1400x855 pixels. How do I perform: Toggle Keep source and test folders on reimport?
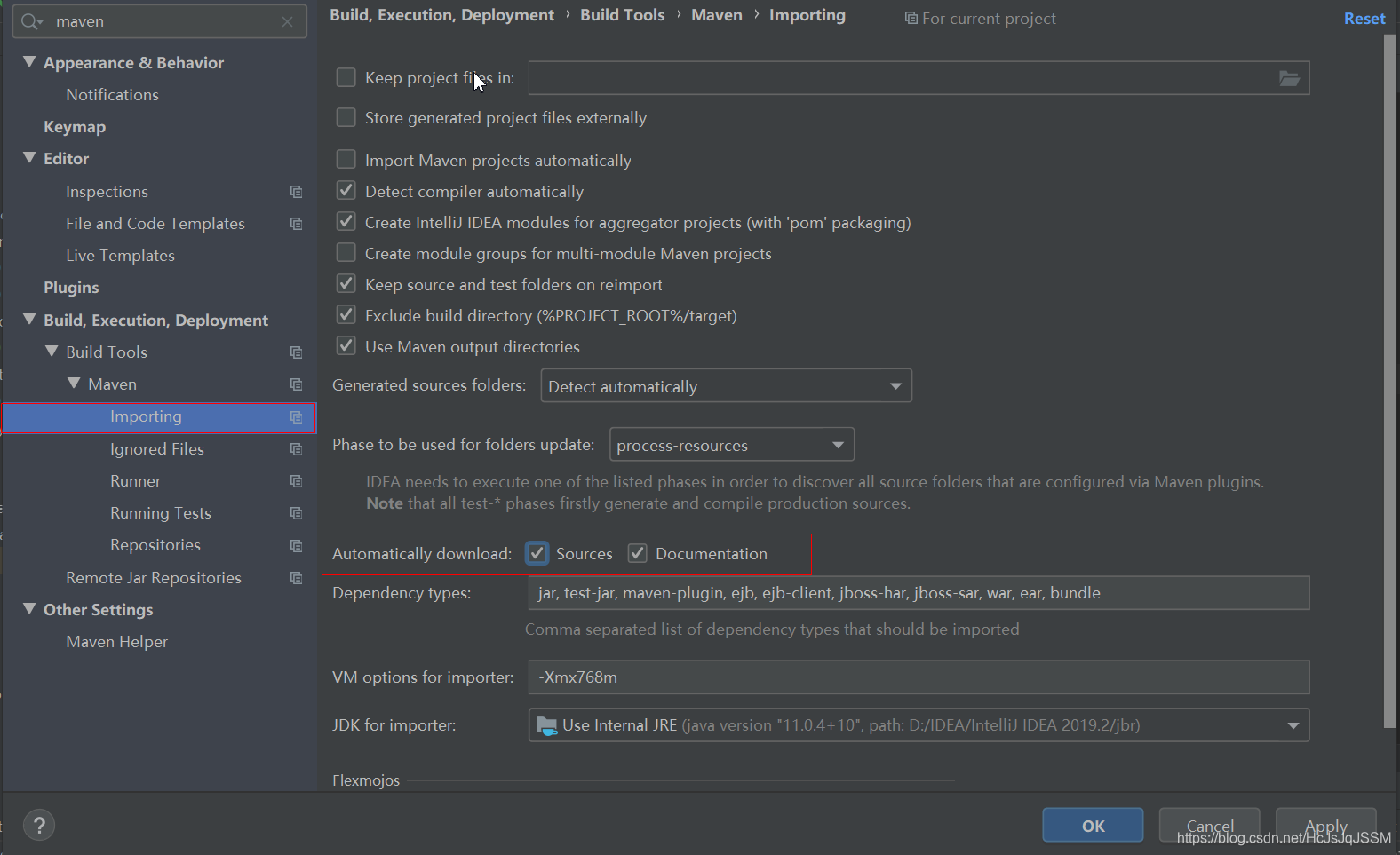click(x=346, y=284)
